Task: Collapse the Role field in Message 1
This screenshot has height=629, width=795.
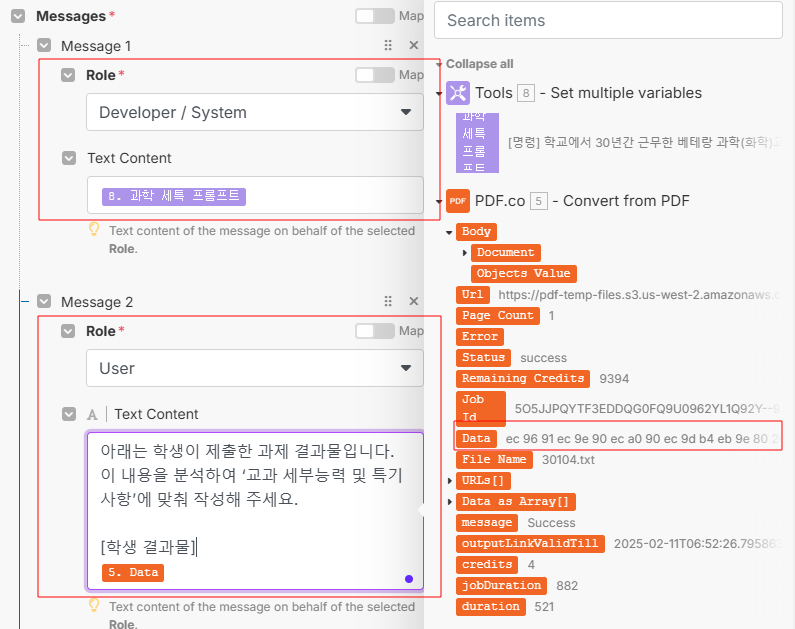Action: click(x=68, y=75)
